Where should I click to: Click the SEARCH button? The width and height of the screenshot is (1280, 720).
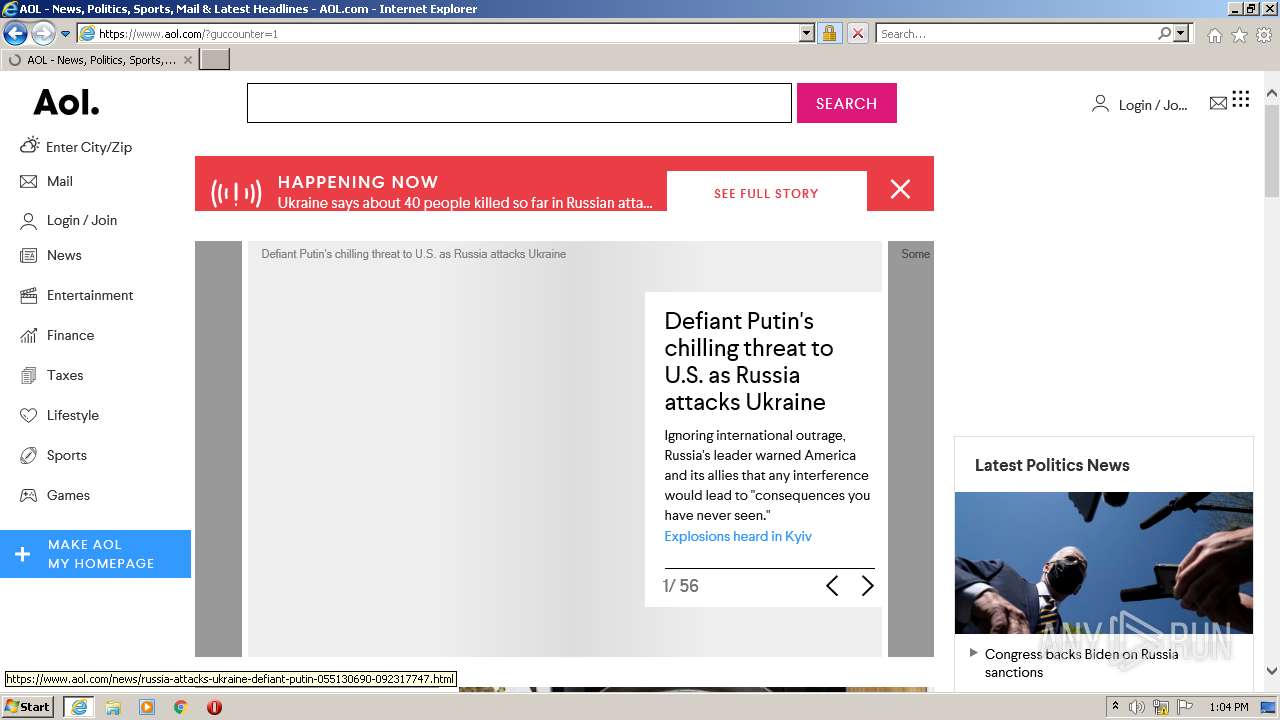pyautogui.click(x=846, y=103)
